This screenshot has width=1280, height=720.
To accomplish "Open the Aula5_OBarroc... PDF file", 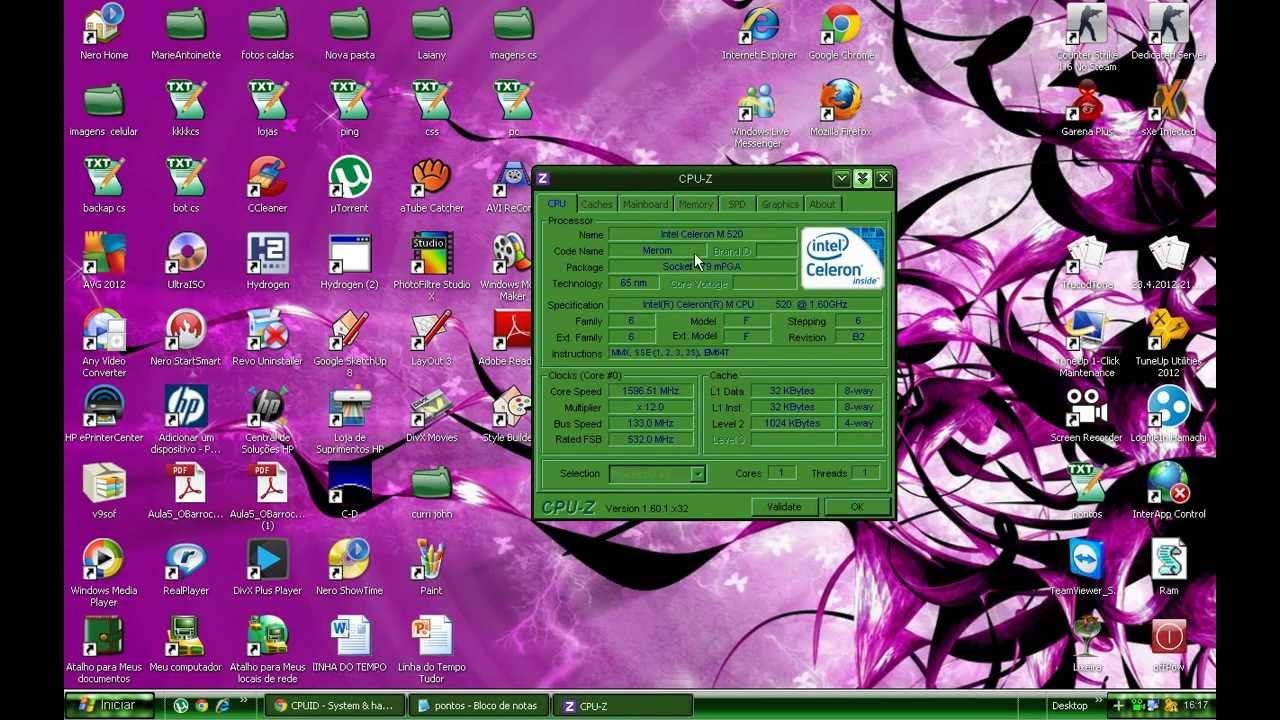I will pyautogui.click(x=186, y=491).
